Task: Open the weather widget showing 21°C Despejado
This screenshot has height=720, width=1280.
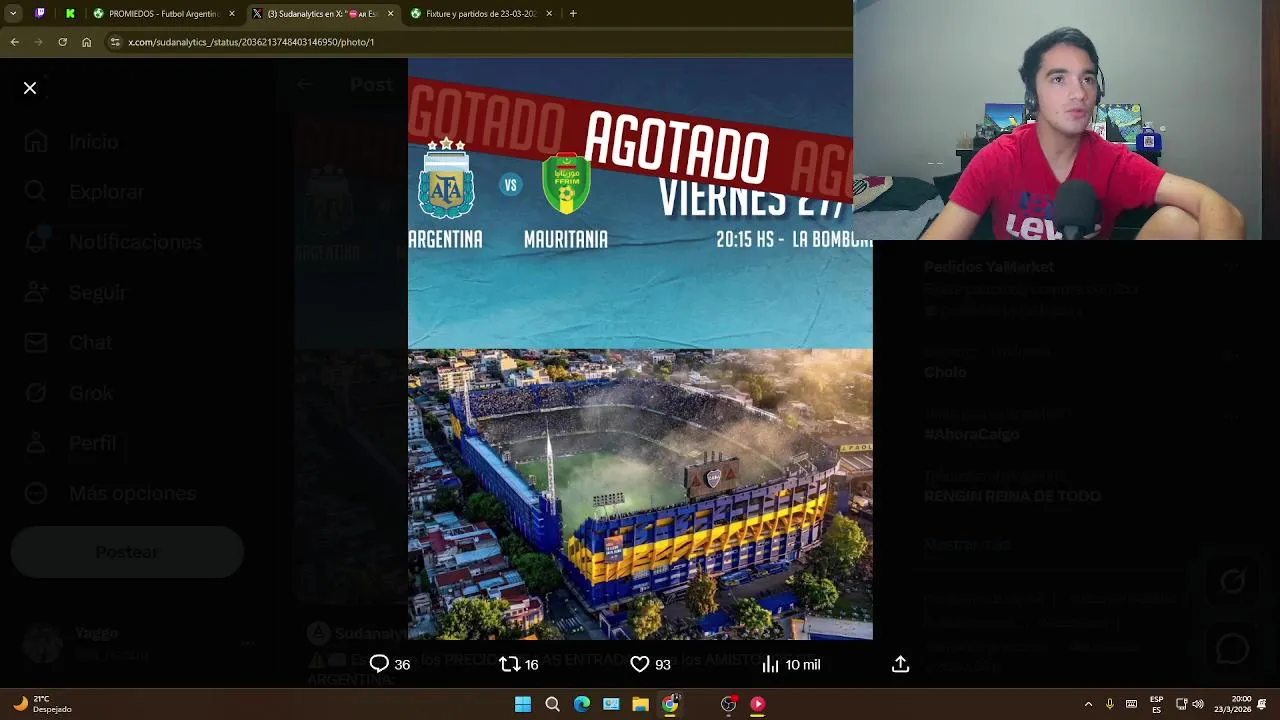Action: click(42, 704)
